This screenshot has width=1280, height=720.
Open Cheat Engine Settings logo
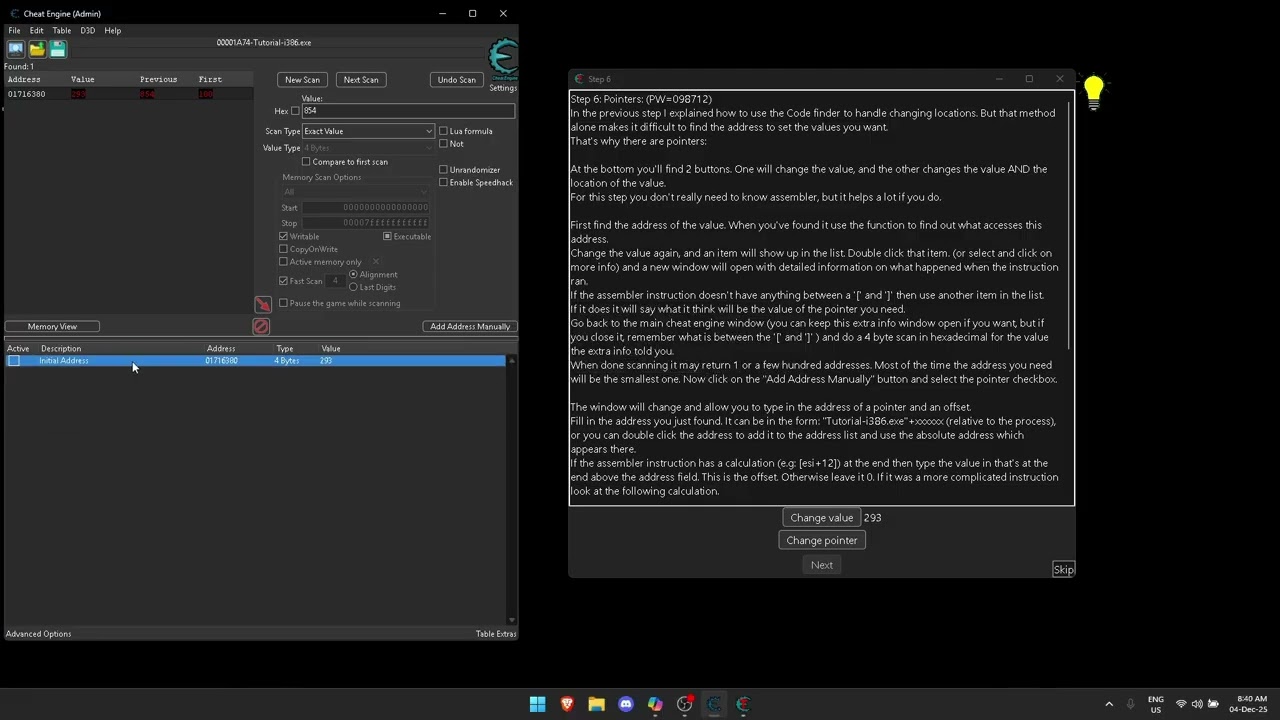503,61
